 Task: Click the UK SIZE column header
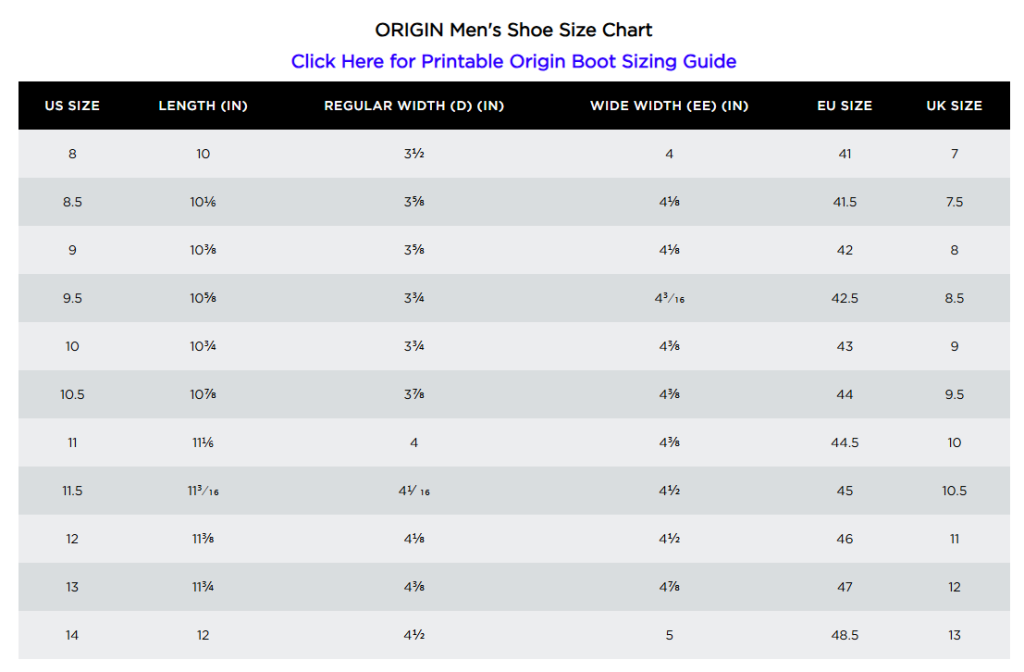pyautogui.click(x=954, y=106)
